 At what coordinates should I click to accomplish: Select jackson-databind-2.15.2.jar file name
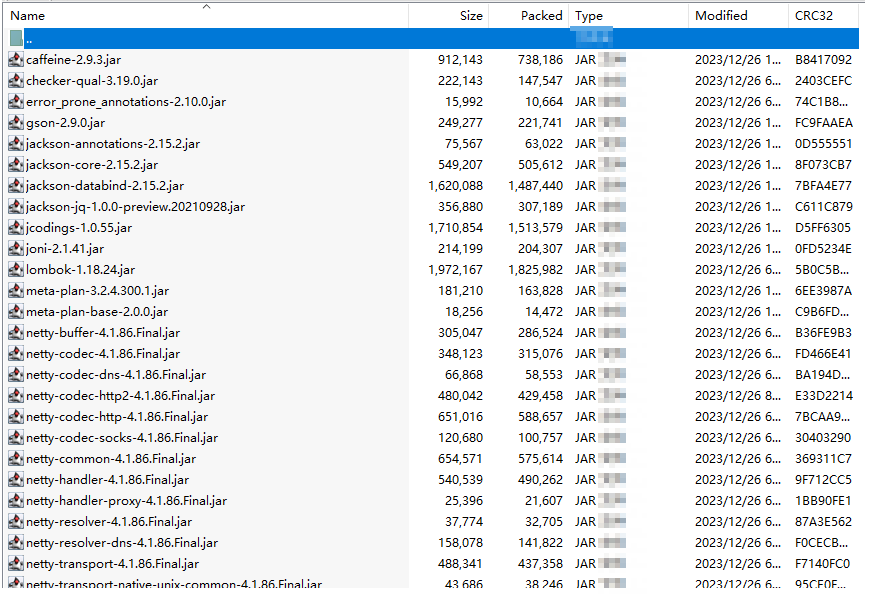105,186
